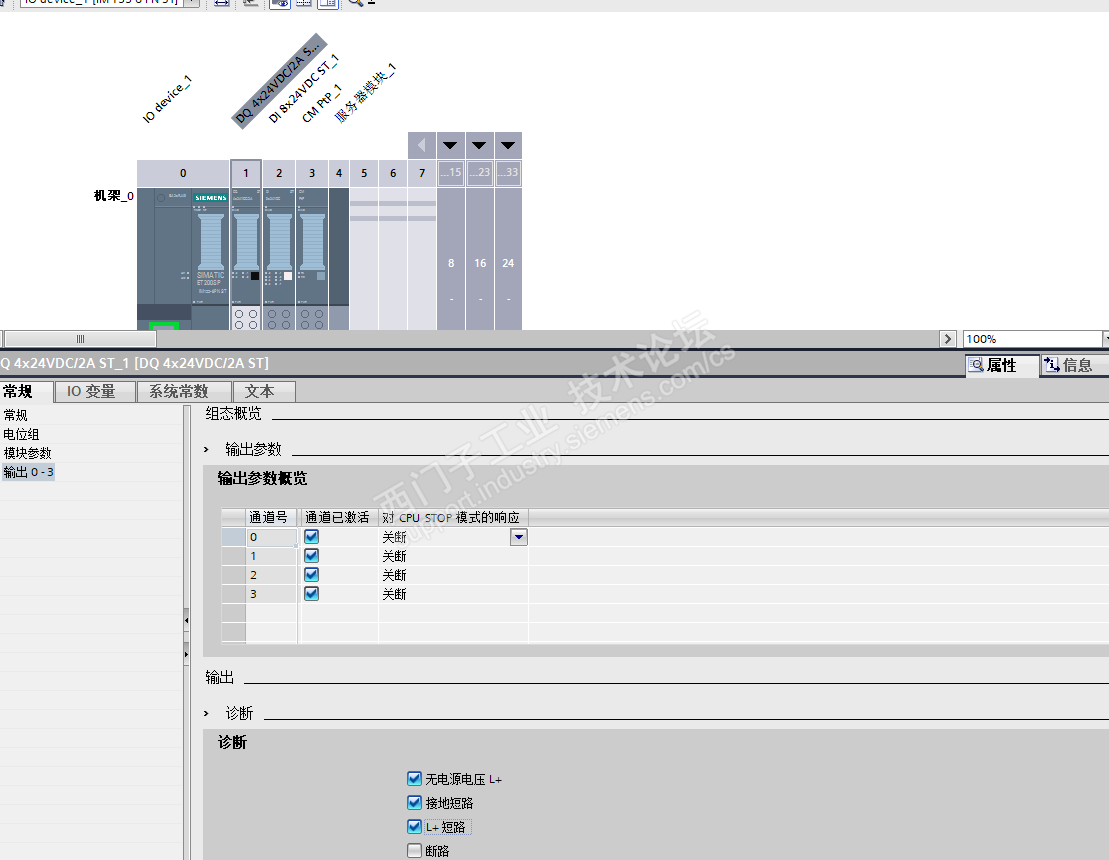The height and width of the screenshot is (860, 1109).
Task: Click the IO device_1 rack label
Action: click(x=167, y=99)
